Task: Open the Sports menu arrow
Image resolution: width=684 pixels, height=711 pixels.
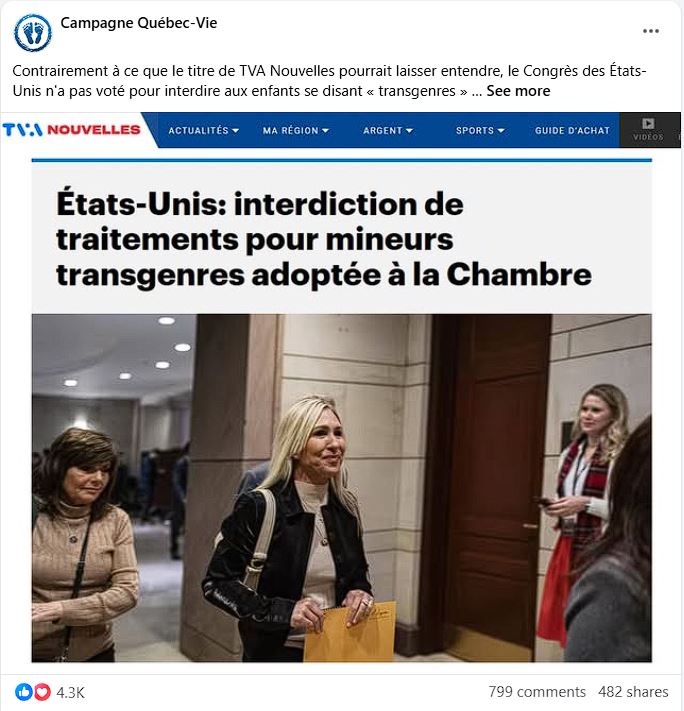Action: tap(501, 131)
